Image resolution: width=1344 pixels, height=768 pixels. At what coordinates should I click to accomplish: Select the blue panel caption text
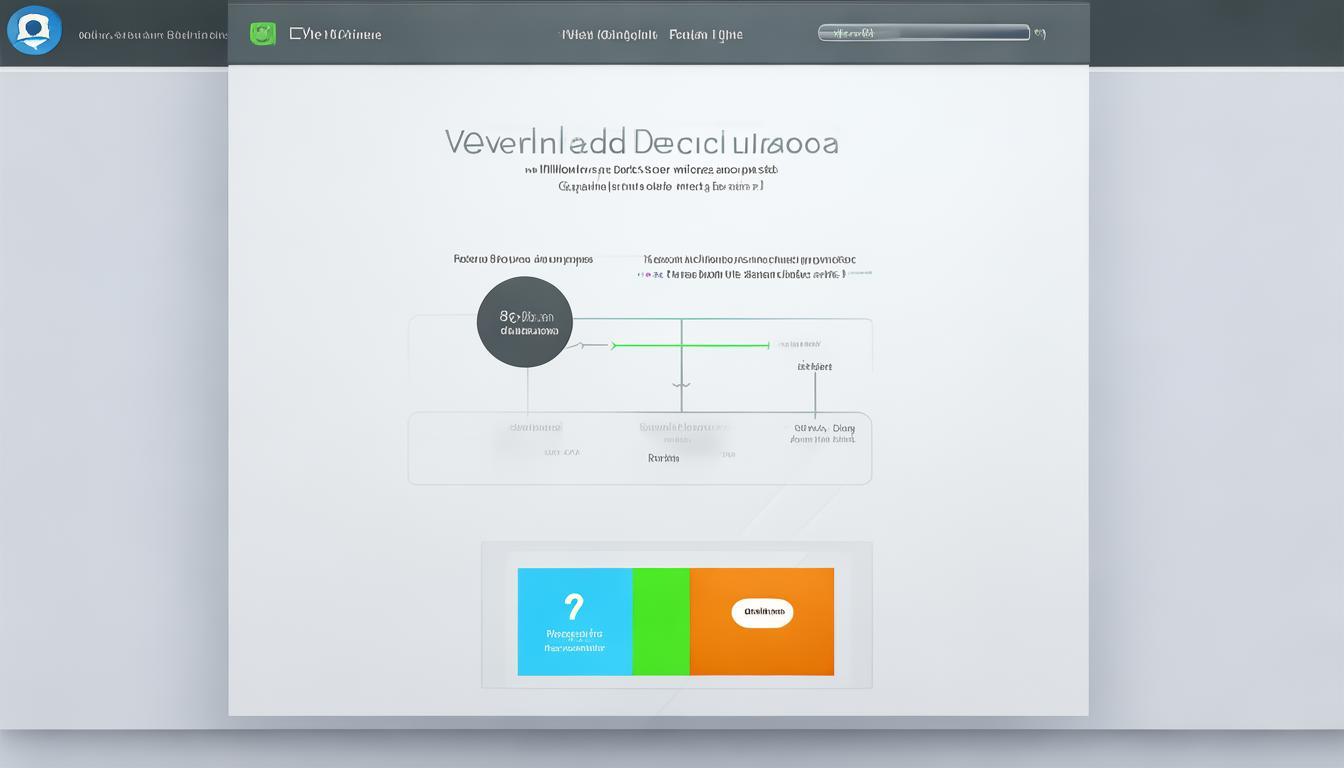pos(574,640)
